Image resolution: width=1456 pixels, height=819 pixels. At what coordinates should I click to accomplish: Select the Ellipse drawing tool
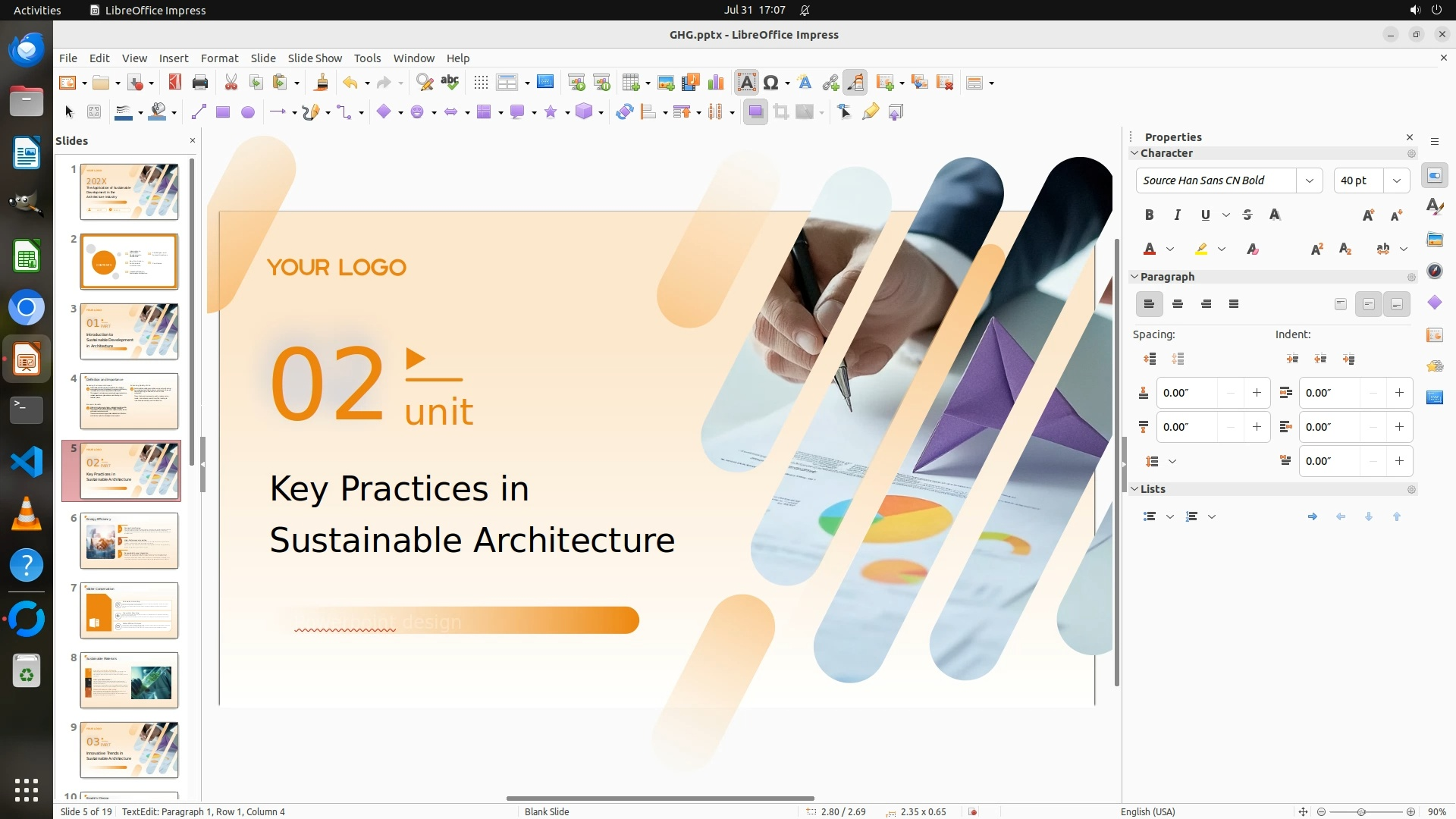point(248,112)
